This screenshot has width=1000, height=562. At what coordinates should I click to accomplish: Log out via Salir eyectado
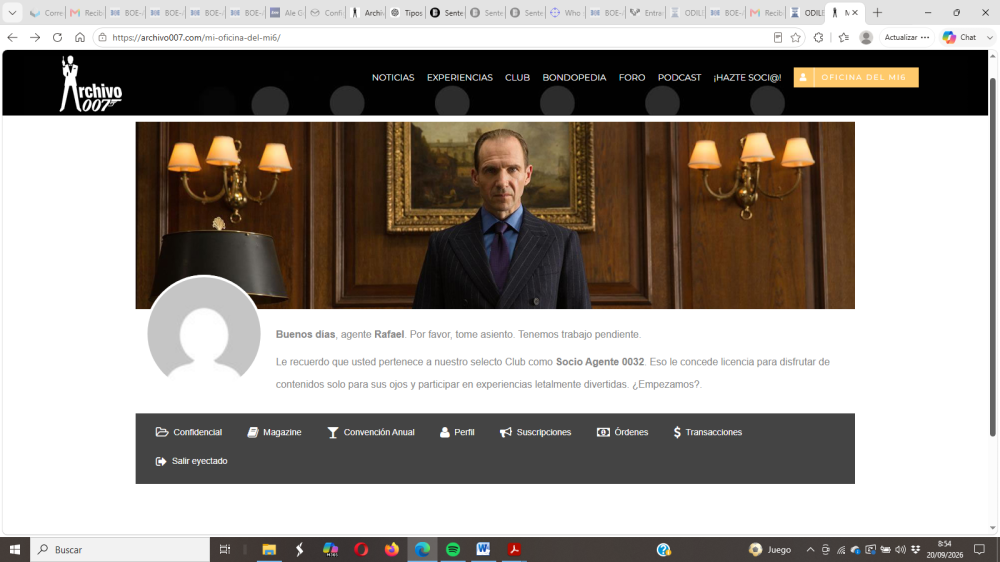(191, 461)
